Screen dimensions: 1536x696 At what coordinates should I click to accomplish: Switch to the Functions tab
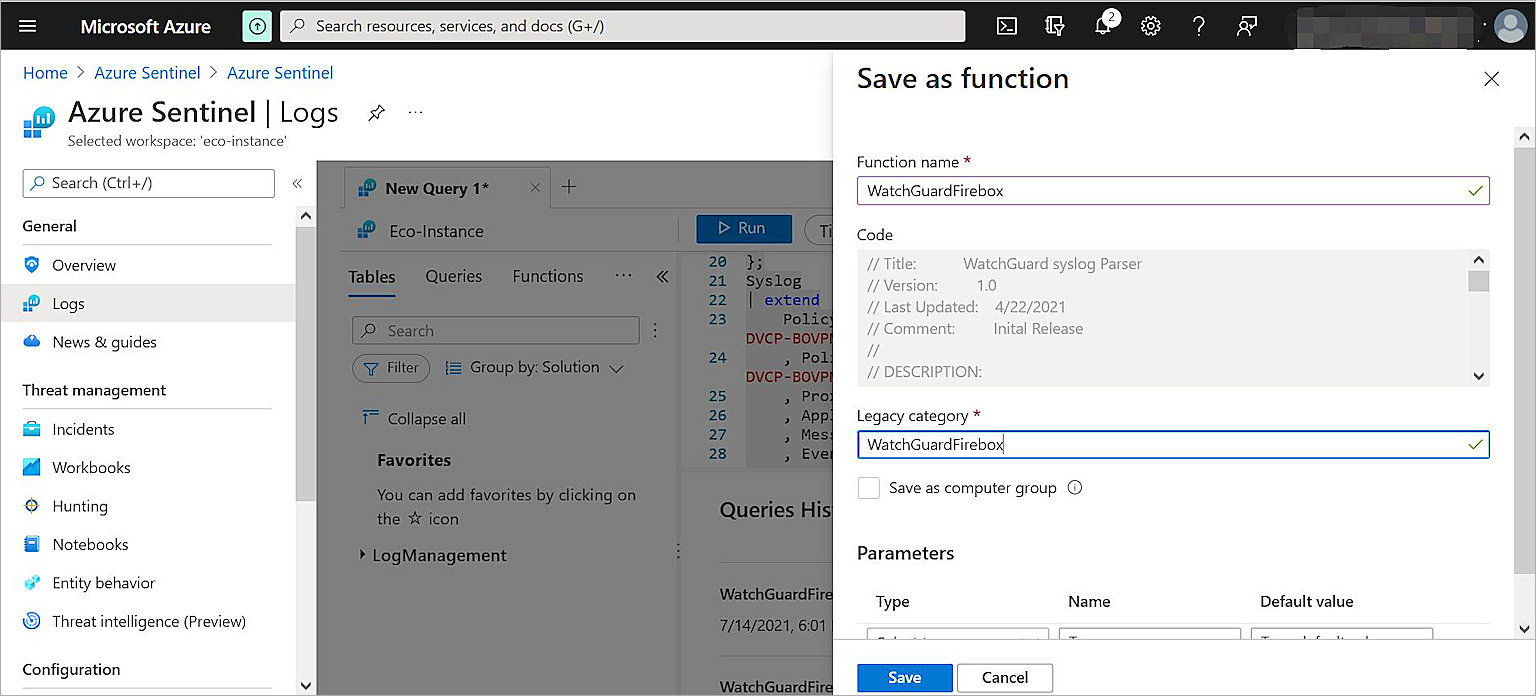547,277
